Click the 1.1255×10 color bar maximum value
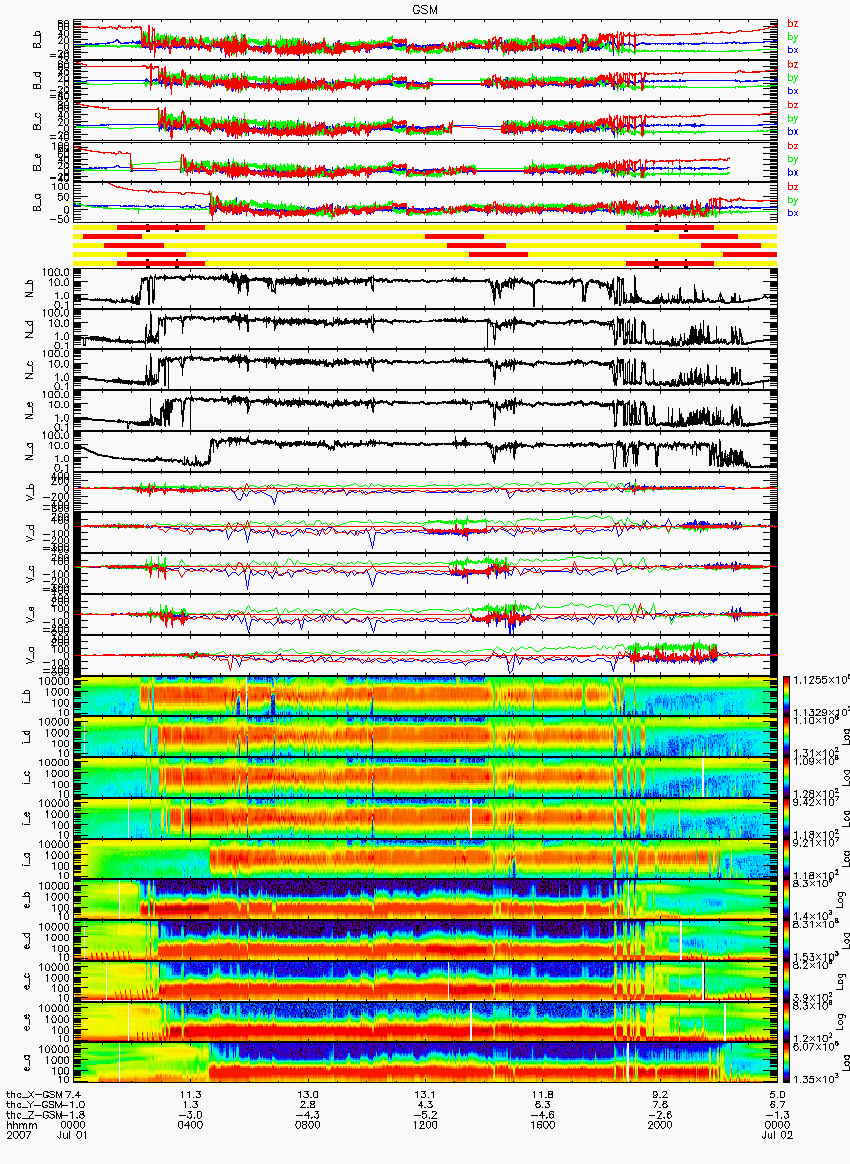 [821, 679]
